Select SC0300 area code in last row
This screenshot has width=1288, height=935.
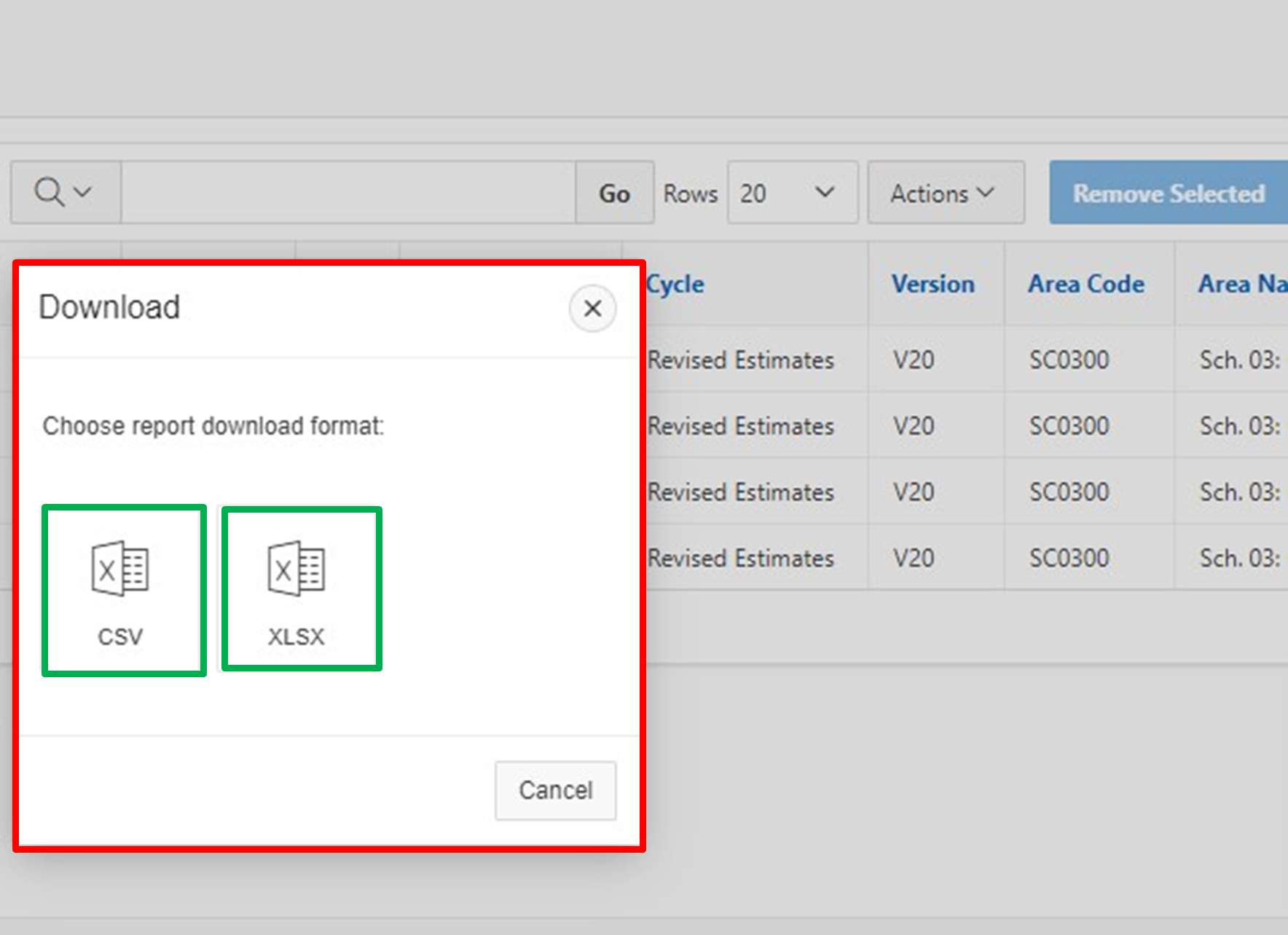[1069, 558]
